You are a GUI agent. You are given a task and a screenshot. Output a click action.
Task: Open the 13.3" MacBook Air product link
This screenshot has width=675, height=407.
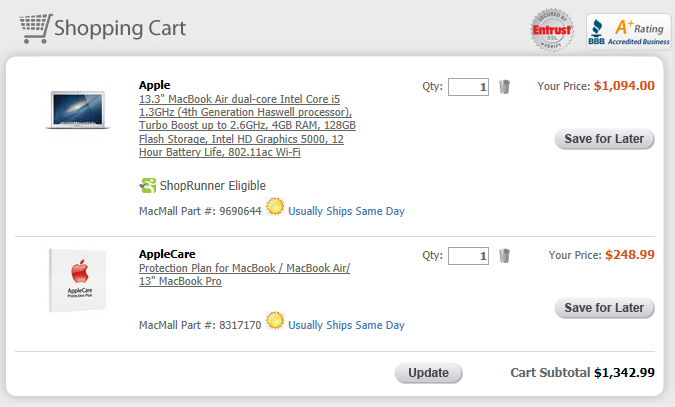(x=247, y=125)
